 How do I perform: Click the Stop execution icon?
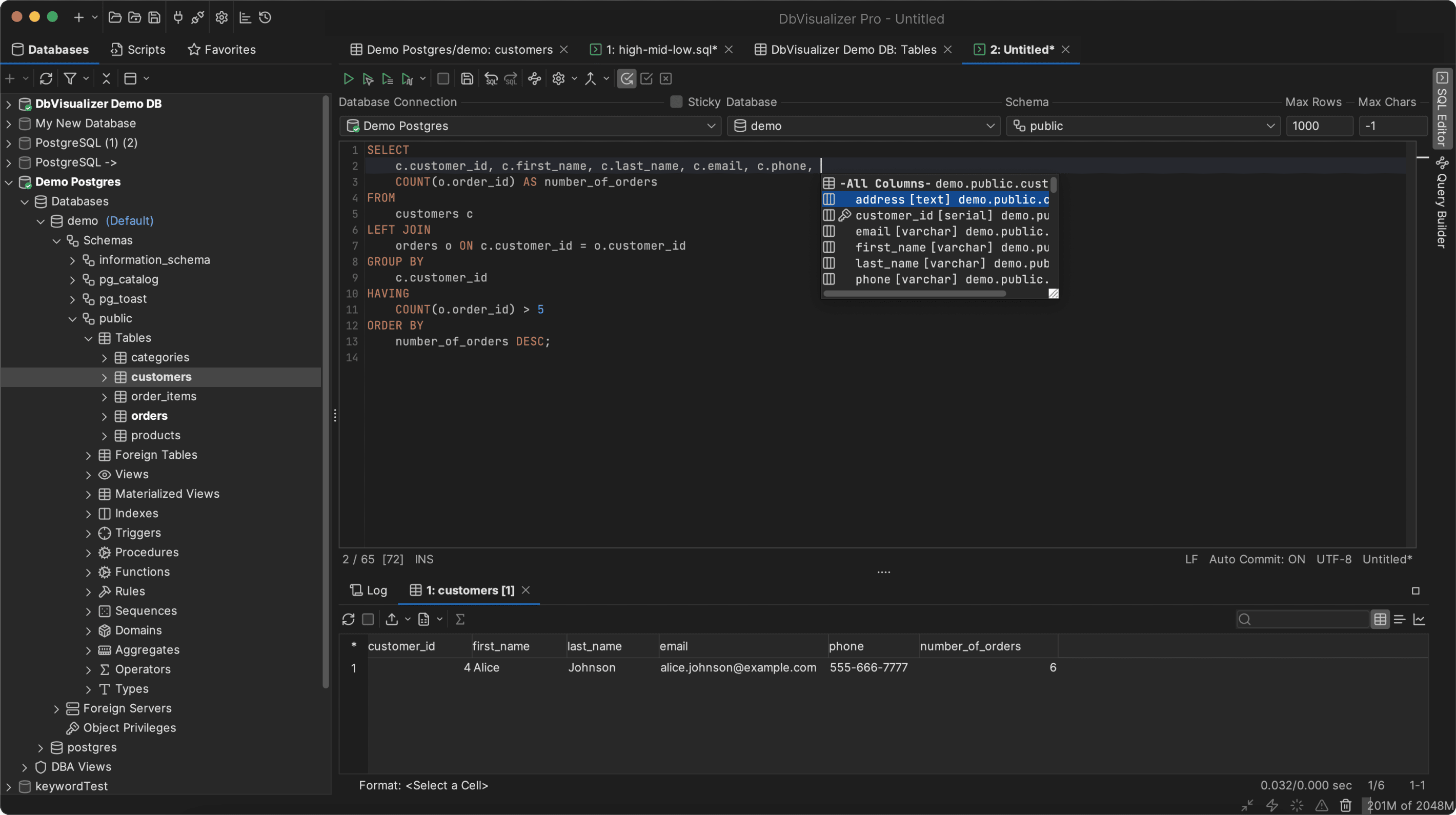click(443, 78)
